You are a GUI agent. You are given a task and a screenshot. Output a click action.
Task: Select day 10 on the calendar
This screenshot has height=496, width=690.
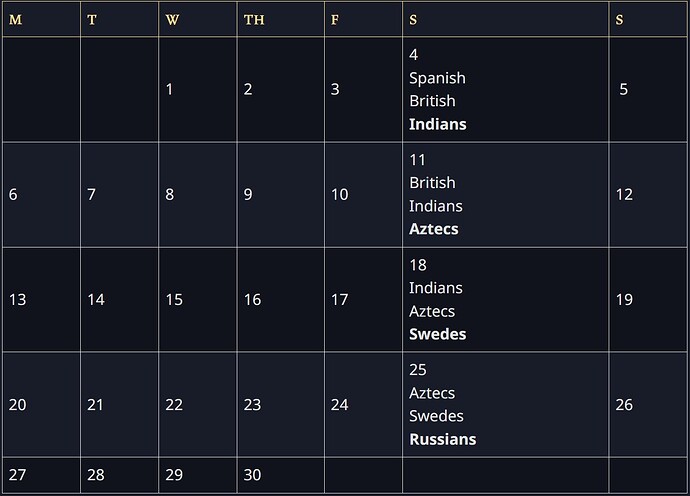point(340,195)
